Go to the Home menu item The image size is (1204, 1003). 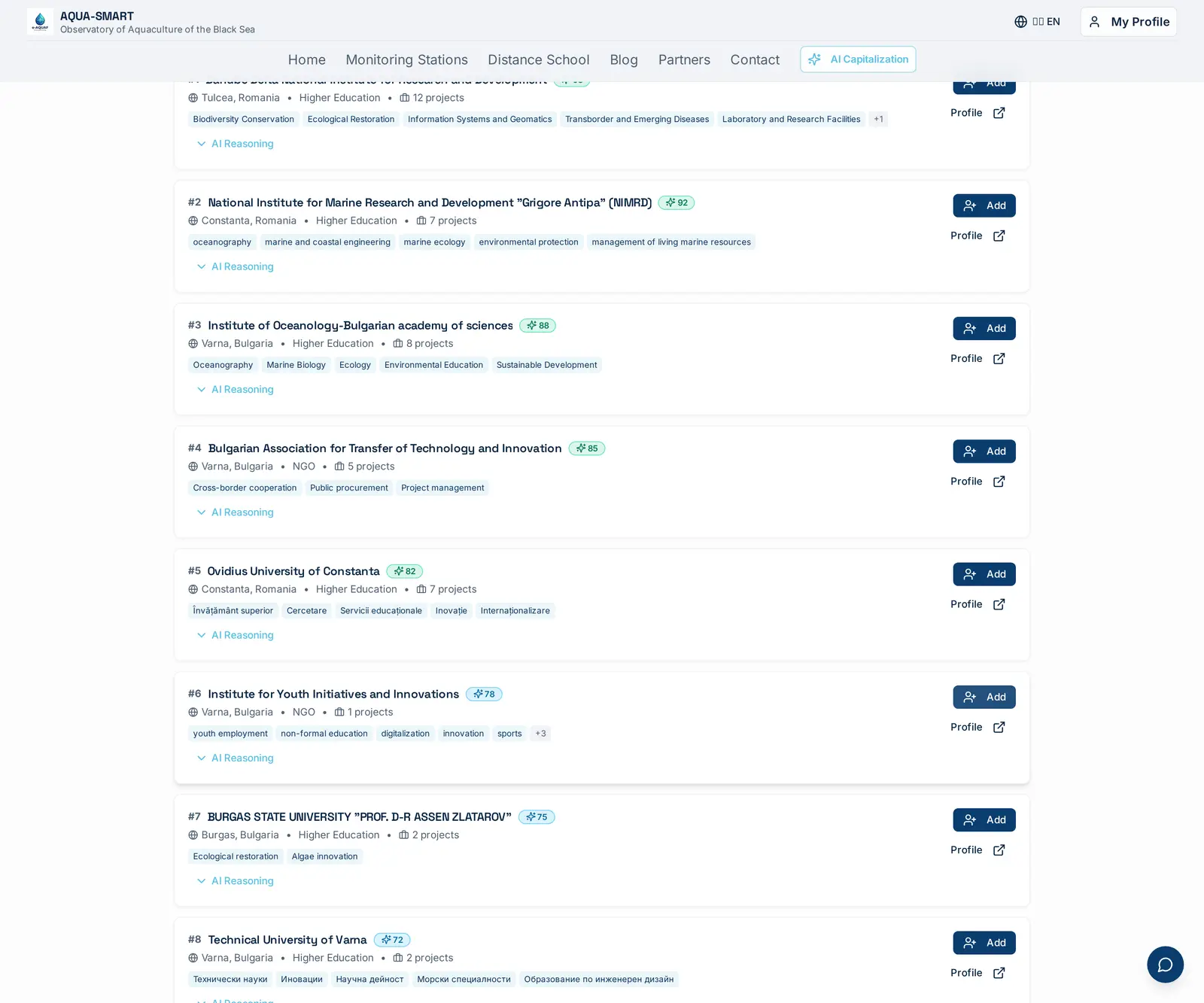[307, 59]
